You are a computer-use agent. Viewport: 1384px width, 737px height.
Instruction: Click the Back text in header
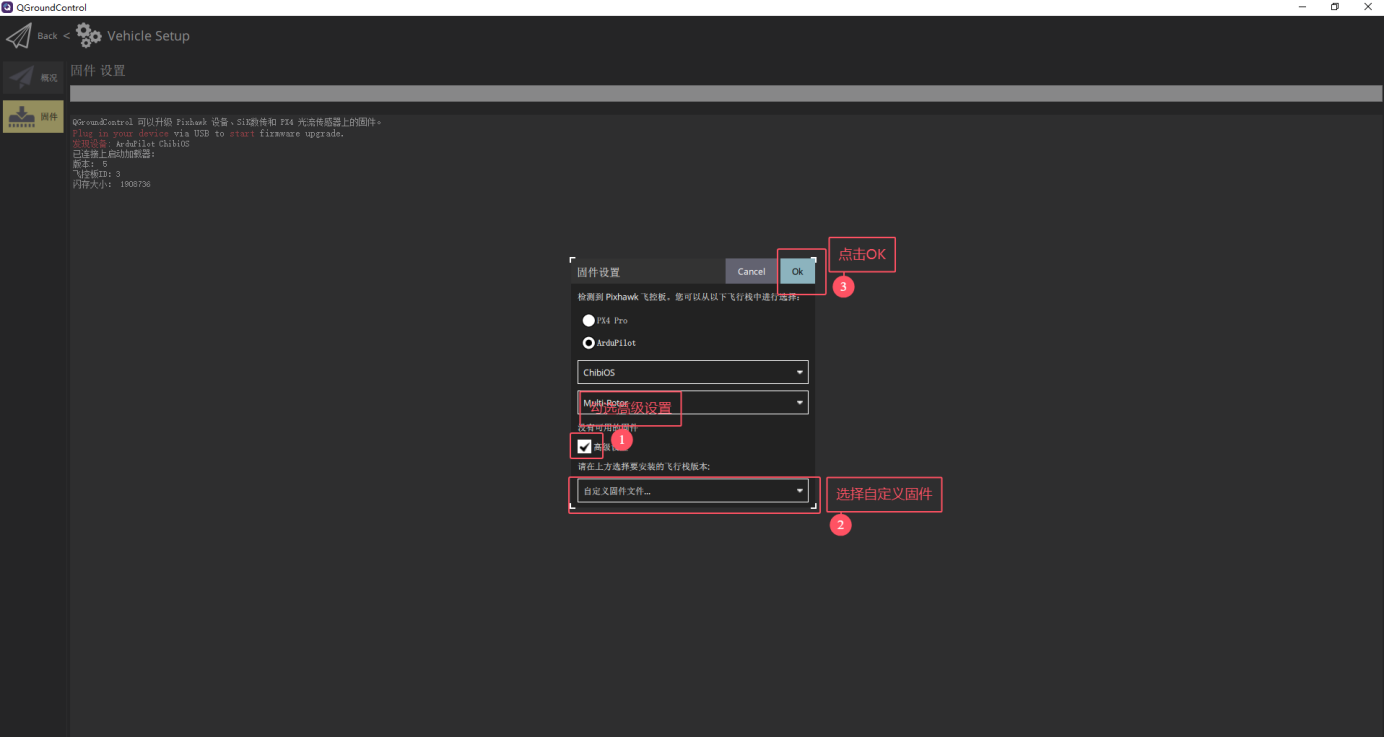pyautogui.click(x=47, y=36)
